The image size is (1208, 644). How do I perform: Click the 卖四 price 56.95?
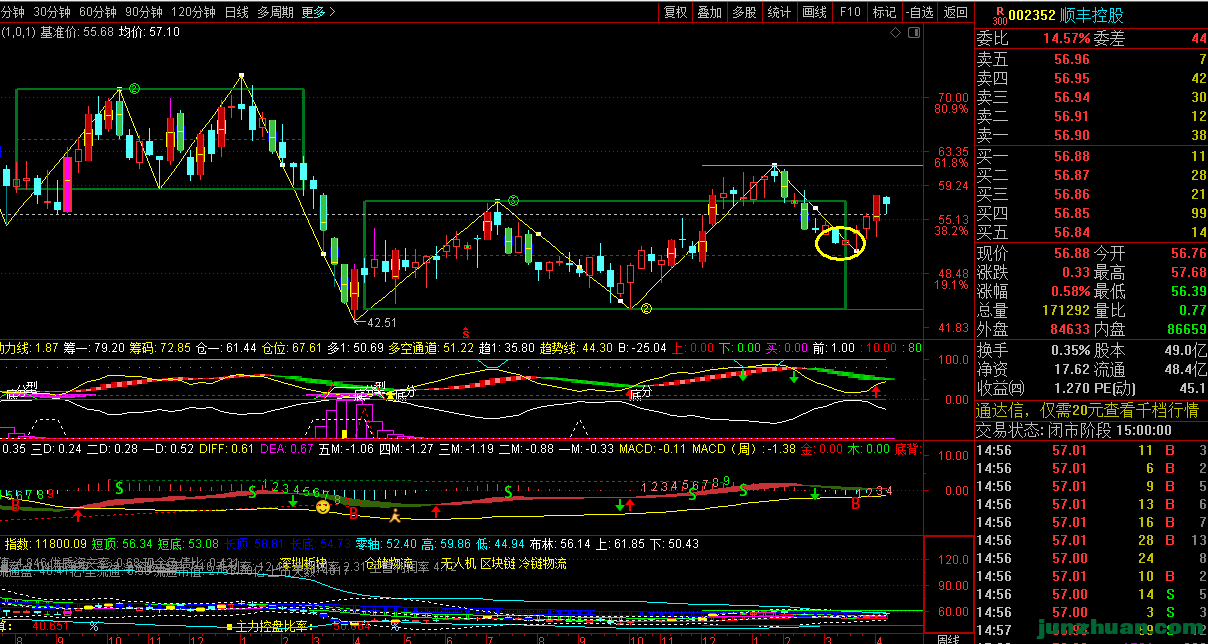coord(1072,78)
